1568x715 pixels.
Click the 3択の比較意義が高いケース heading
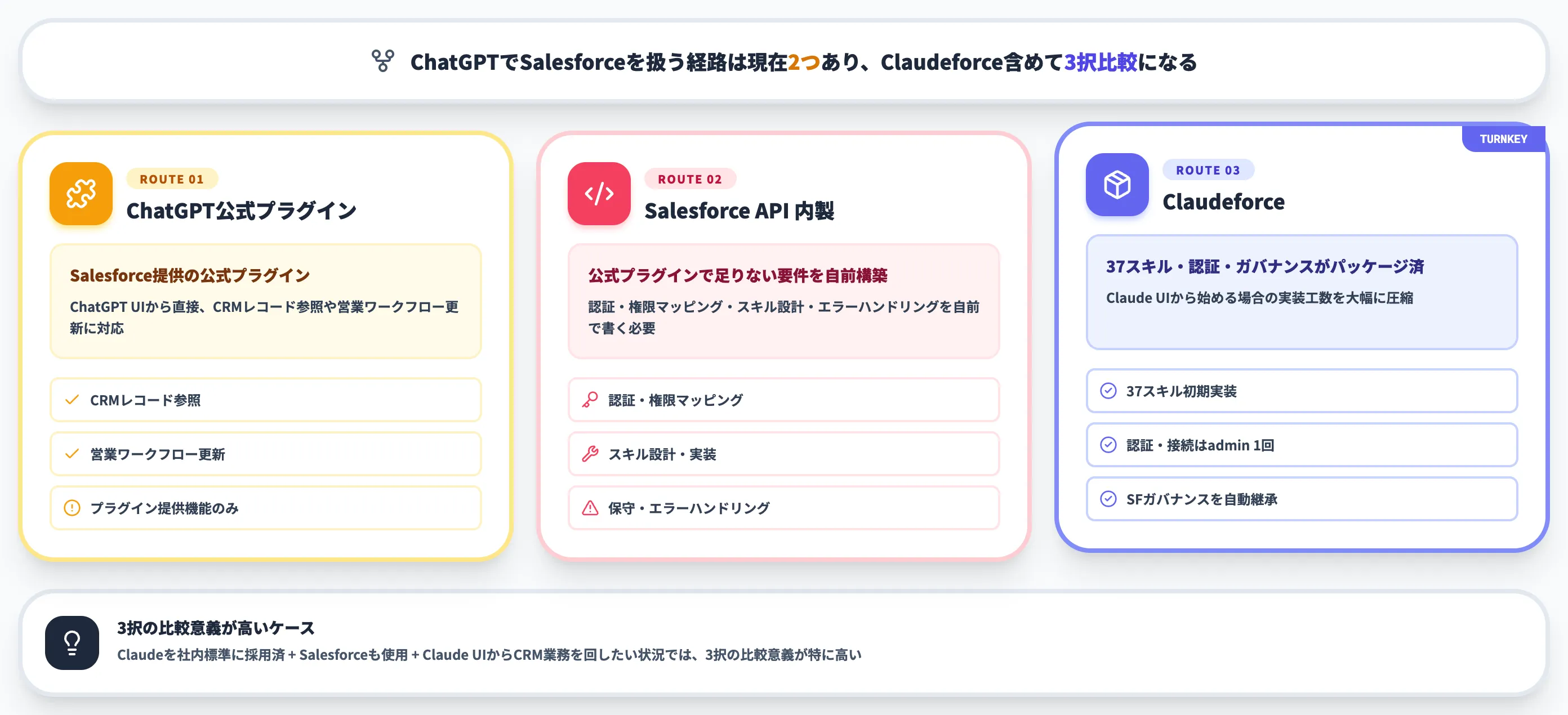[216, 627]
